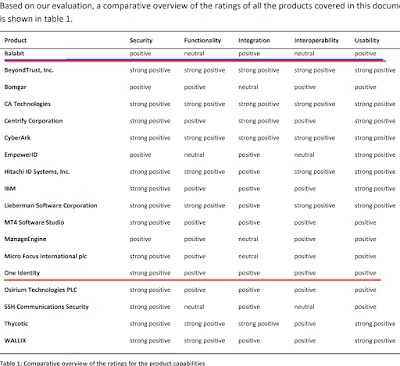The image size is (400, 366).
Task: Click One Identity's Usability positive cell
Action: point(365,273)
